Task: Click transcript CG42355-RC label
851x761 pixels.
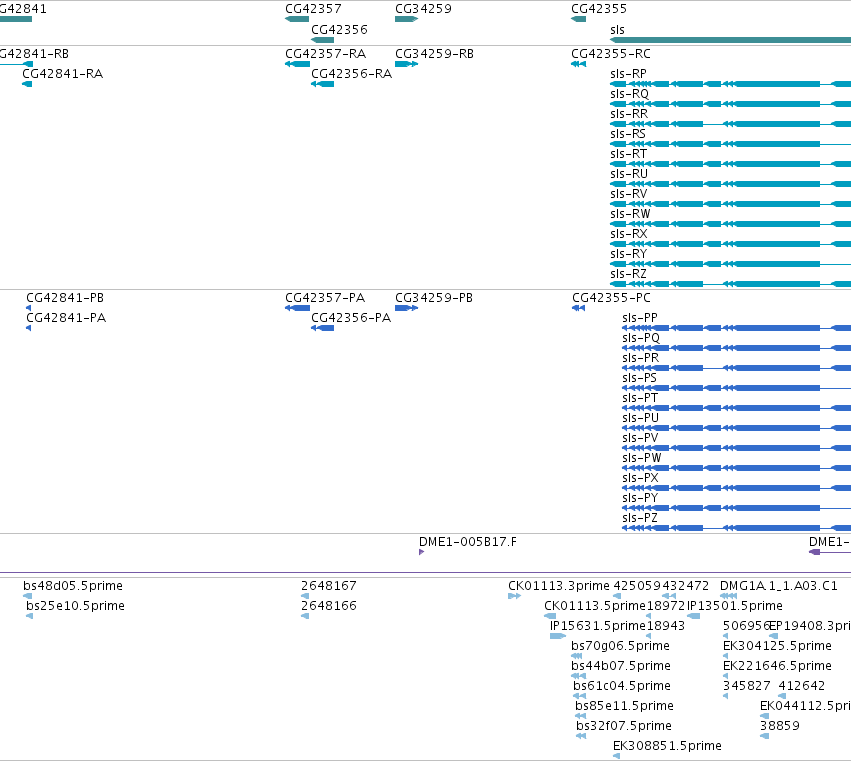Action: click(x=611, y=54)
